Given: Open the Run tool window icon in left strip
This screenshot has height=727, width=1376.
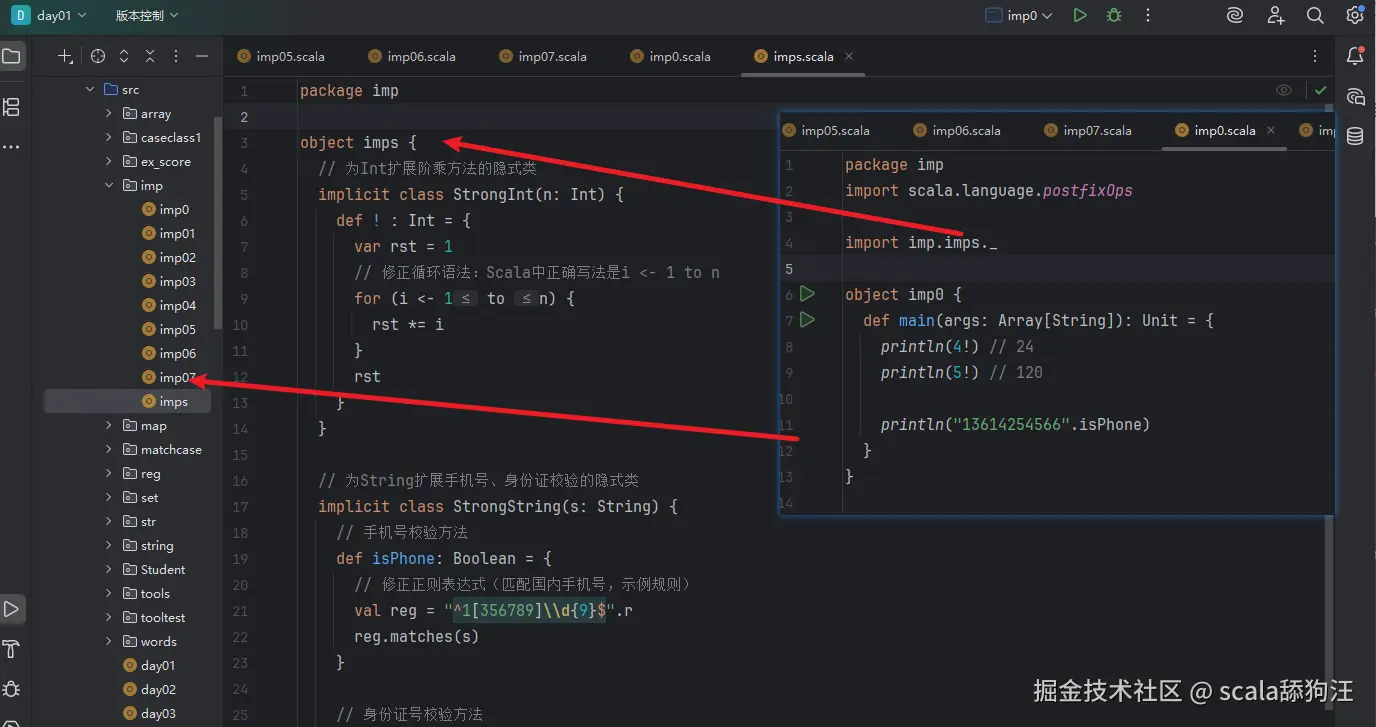Looking at the screenshot, I should pyautogui.click(x=11, y=609).
